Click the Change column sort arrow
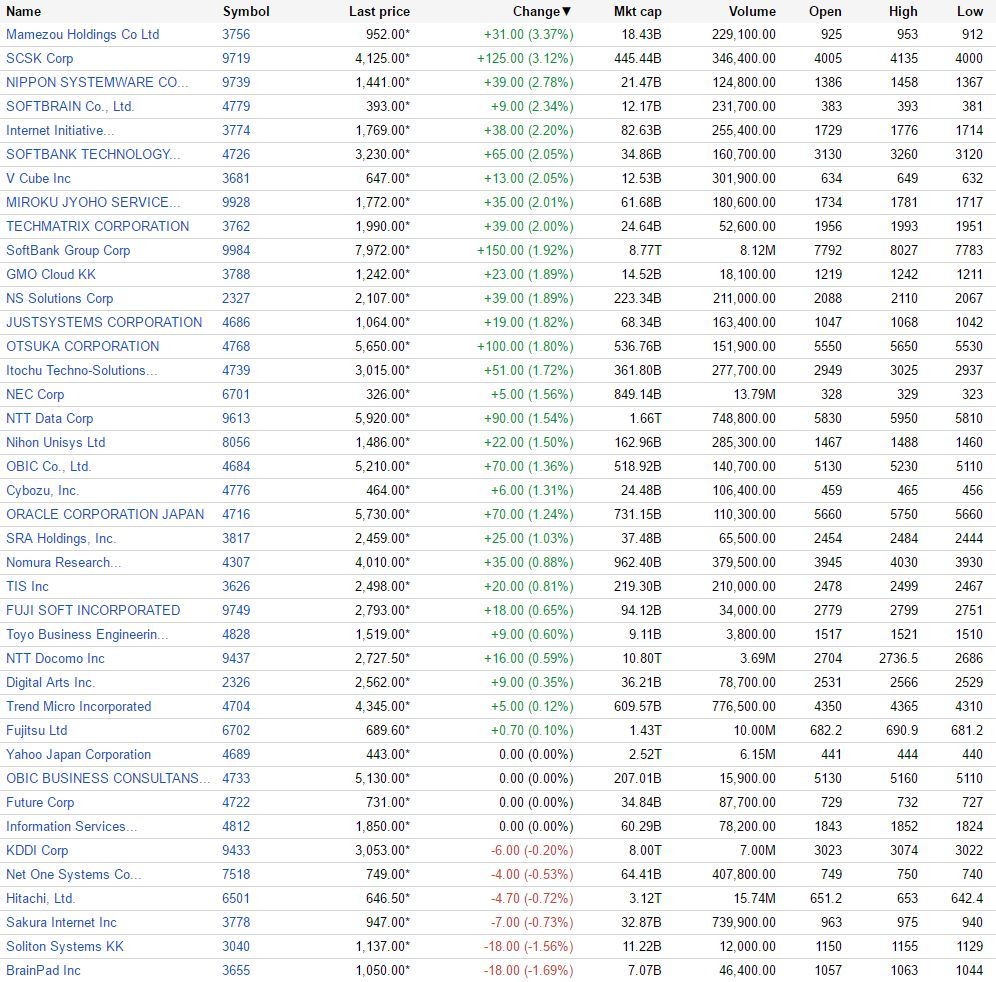The image size is (996, 982). 567,11
